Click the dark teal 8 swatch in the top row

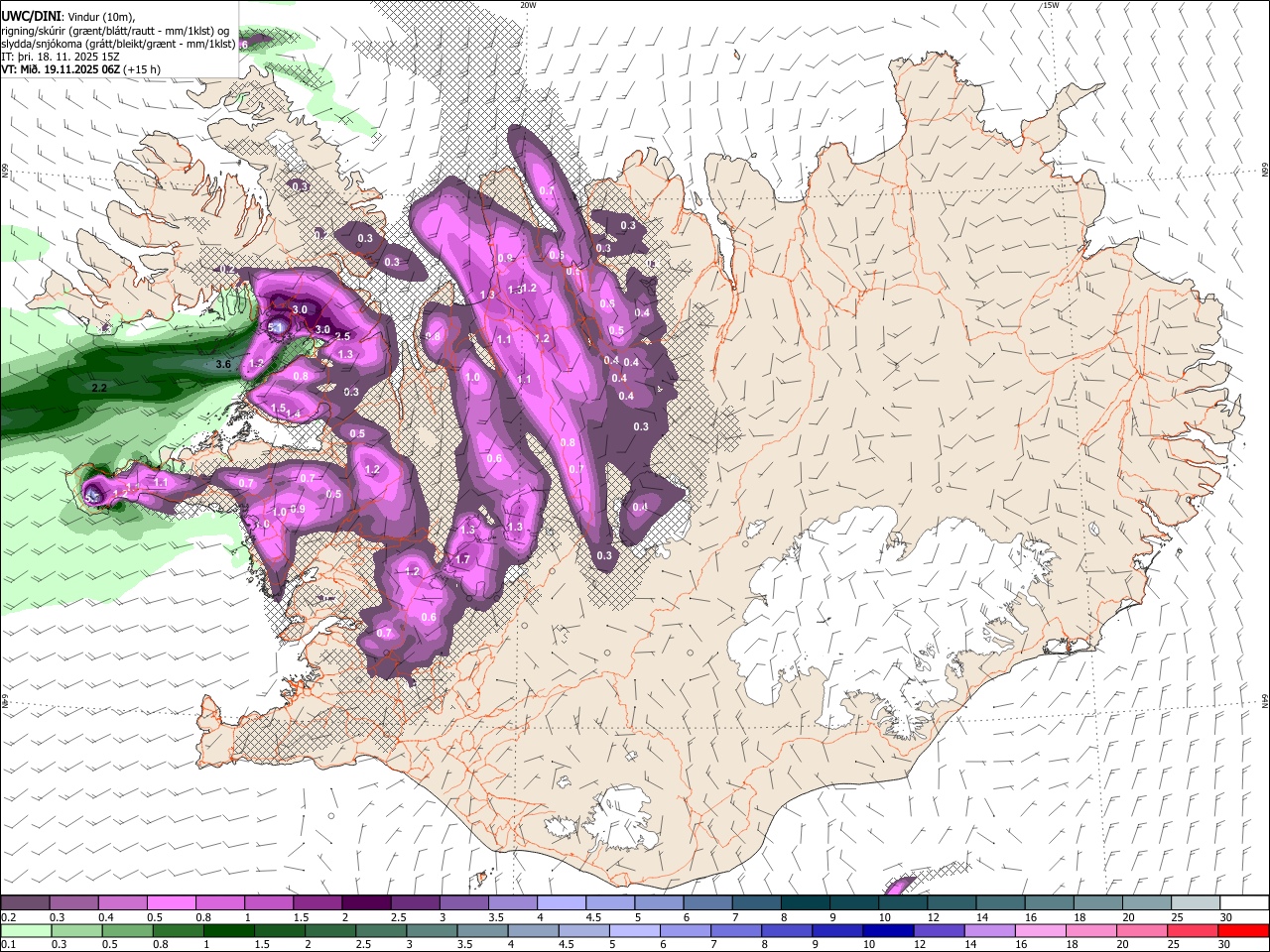point(805,902)
